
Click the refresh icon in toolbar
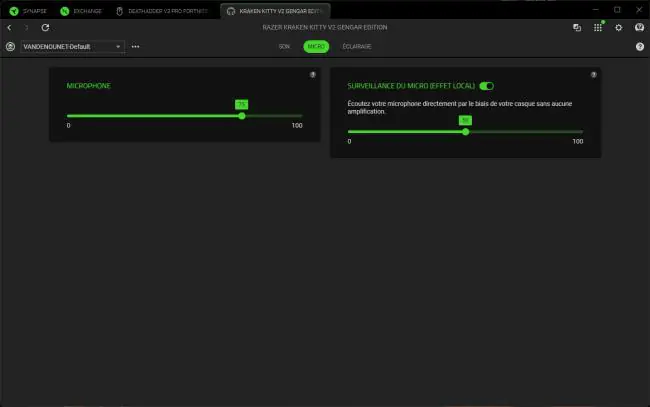click(45, 27)
